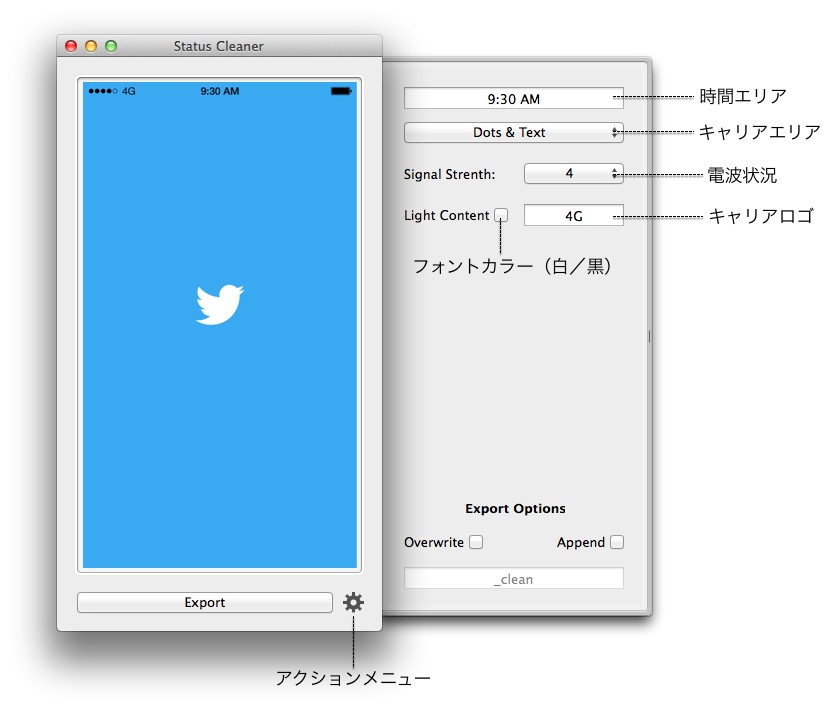Zoom the Status Cleaner window with green button
This screenshot has height=710, width=840.
click(111, 46)
